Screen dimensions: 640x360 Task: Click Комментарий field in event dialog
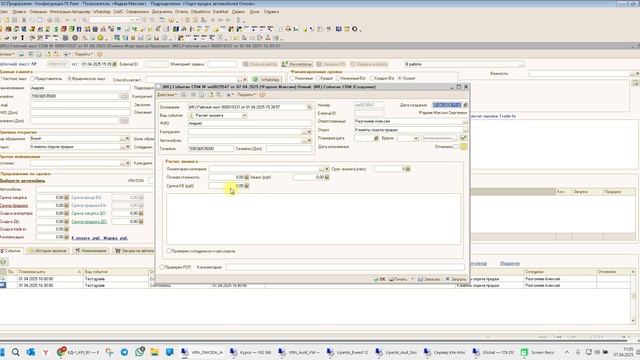345,267
